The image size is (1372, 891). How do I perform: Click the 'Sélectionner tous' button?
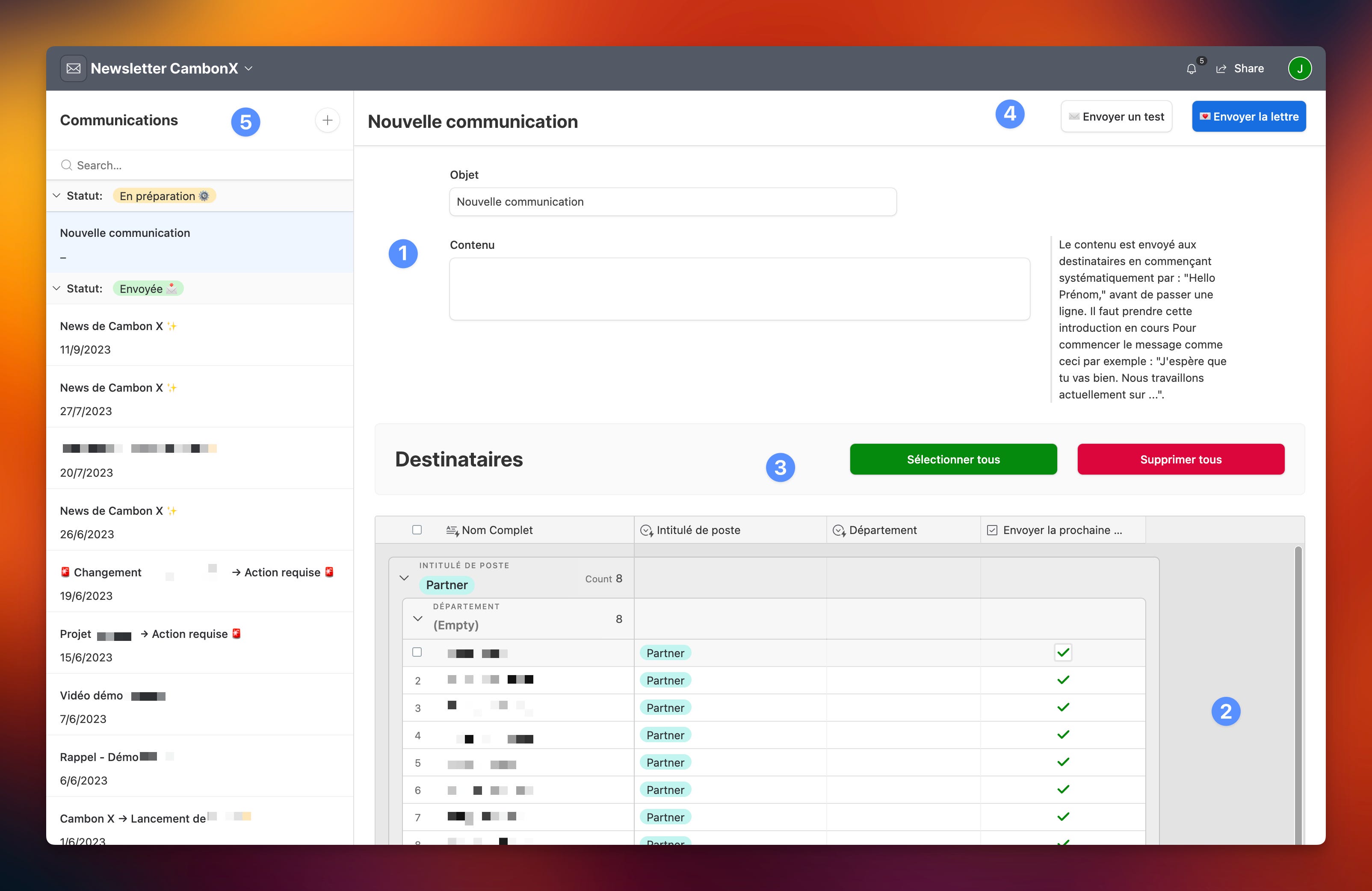click(x=953, y=459)
